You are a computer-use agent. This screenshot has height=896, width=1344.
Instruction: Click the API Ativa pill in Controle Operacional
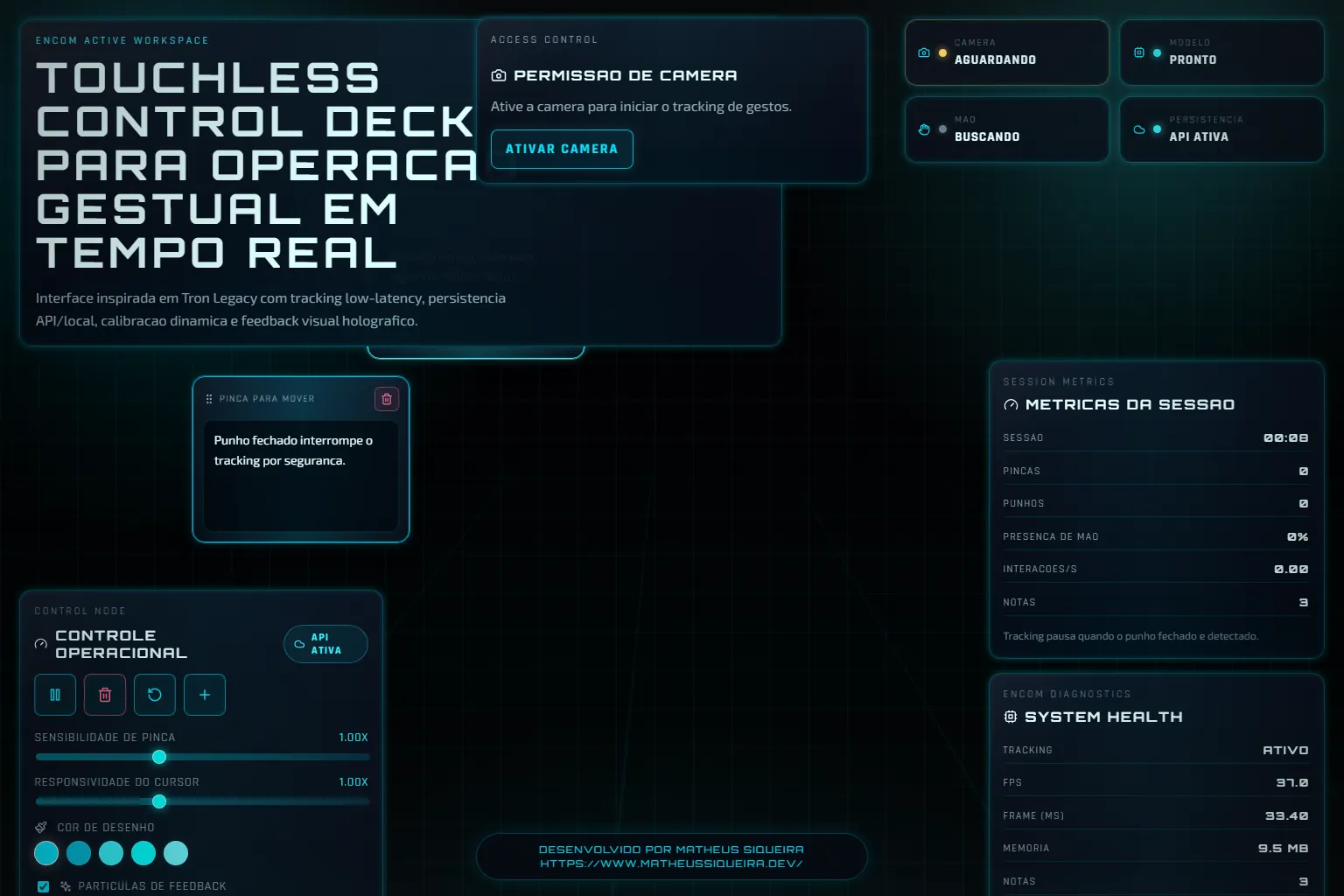pos(325,644)
